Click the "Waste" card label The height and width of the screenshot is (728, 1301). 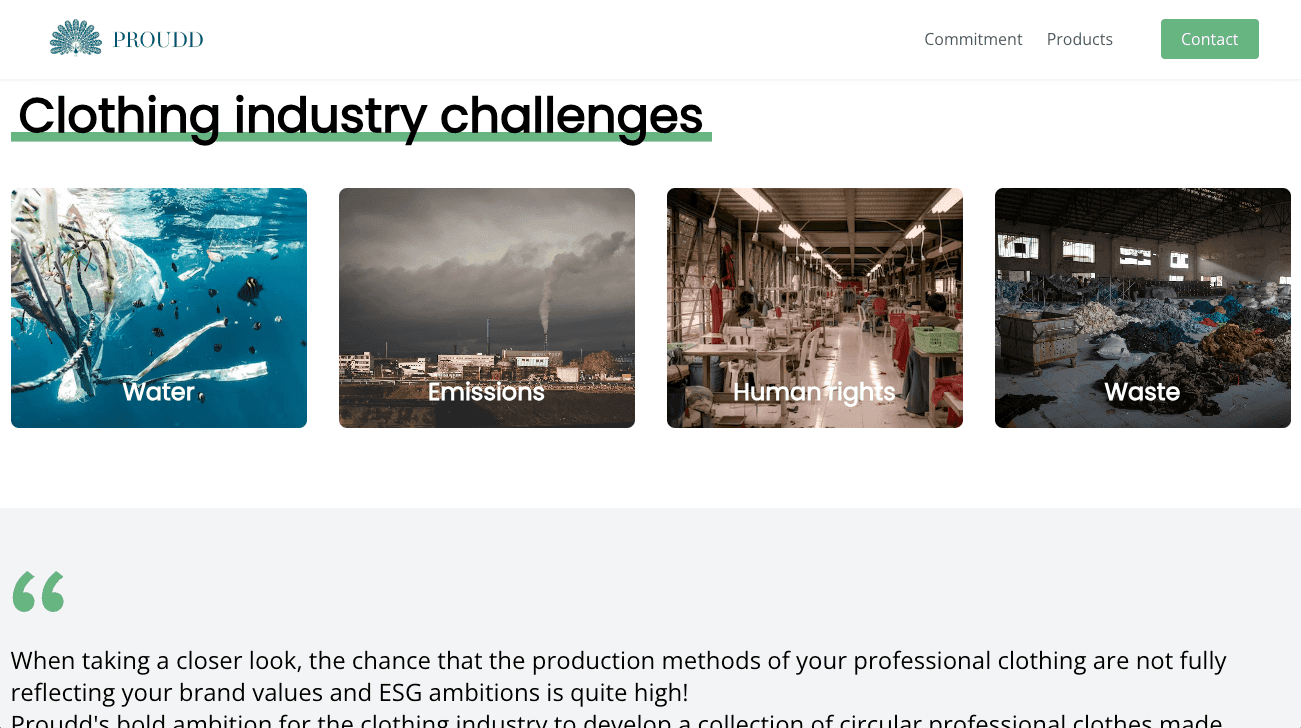tap(1142, 392)
